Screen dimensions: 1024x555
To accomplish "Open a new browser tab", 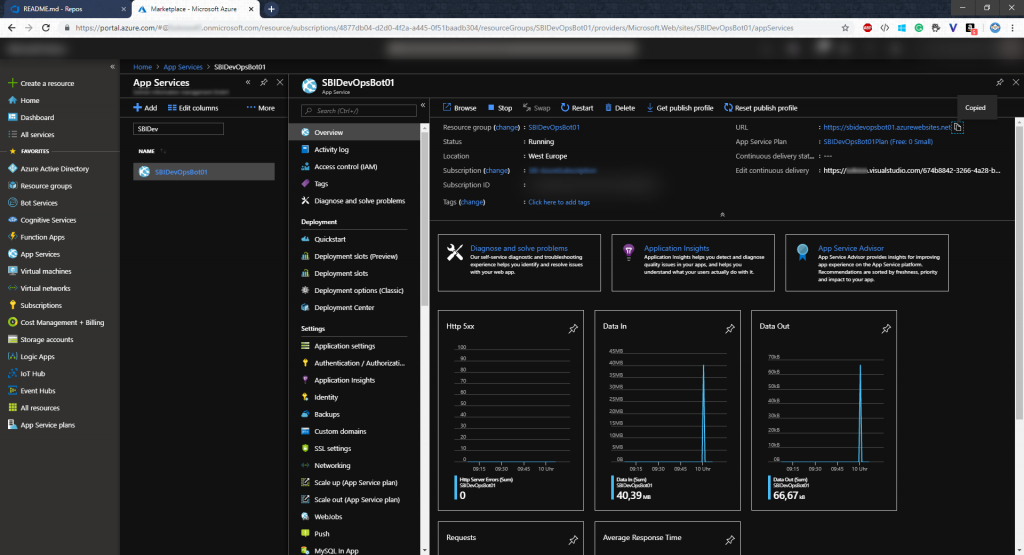I will [x=271, y=9].
